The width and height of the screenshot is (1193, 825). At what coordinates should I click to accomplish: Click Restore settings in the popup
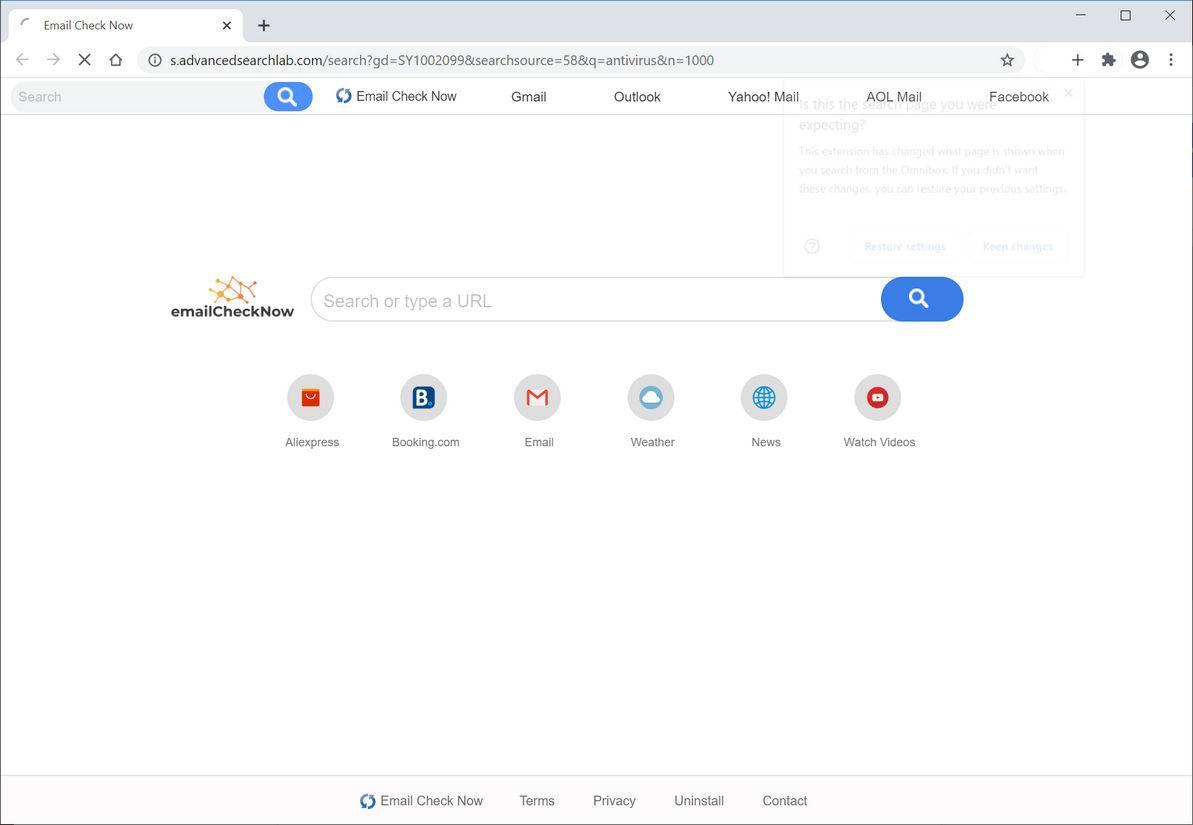(x=905, y=247)
